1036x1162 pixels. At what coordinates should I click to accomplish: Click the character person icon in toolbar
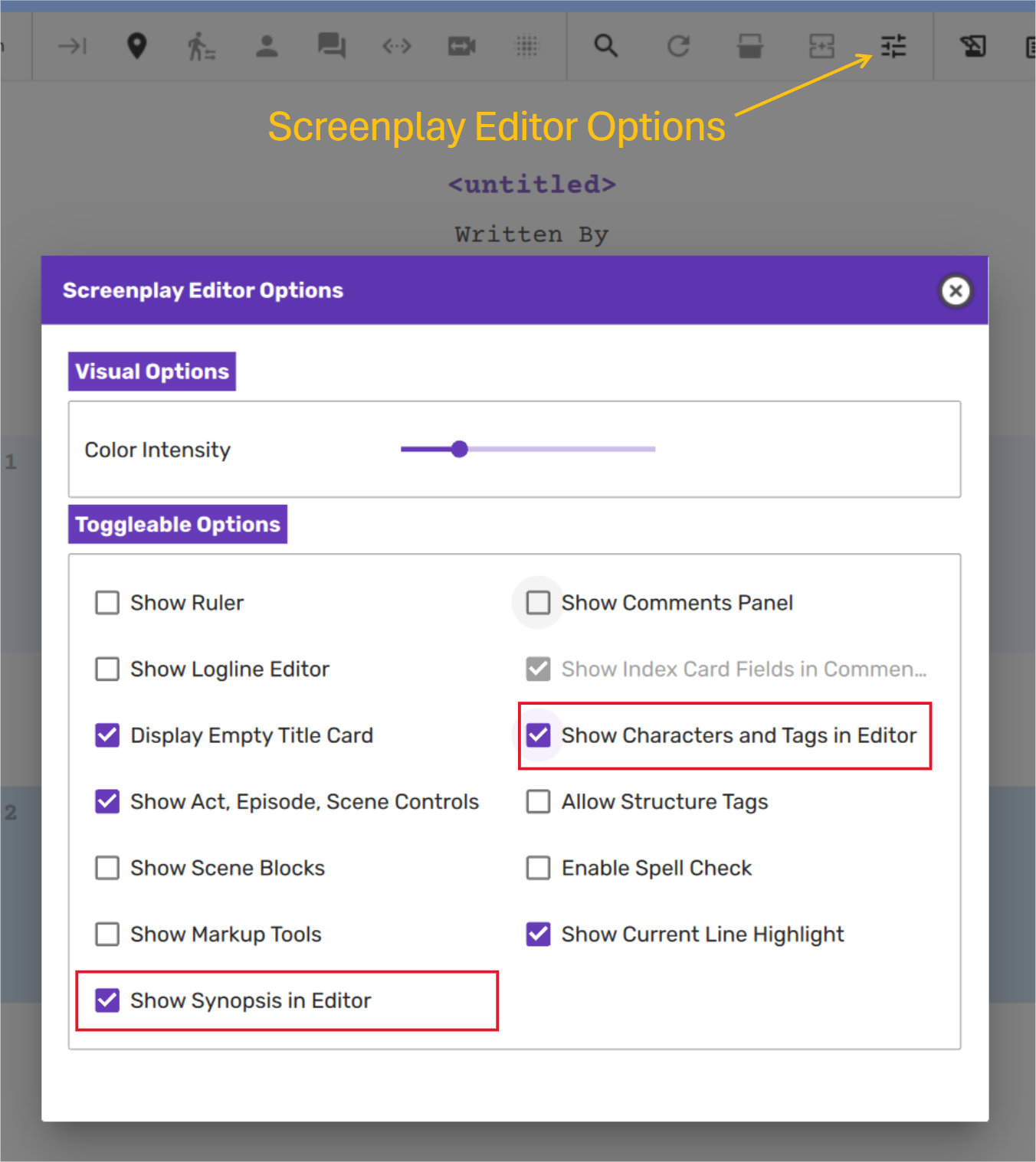click(x=267, y=46)
